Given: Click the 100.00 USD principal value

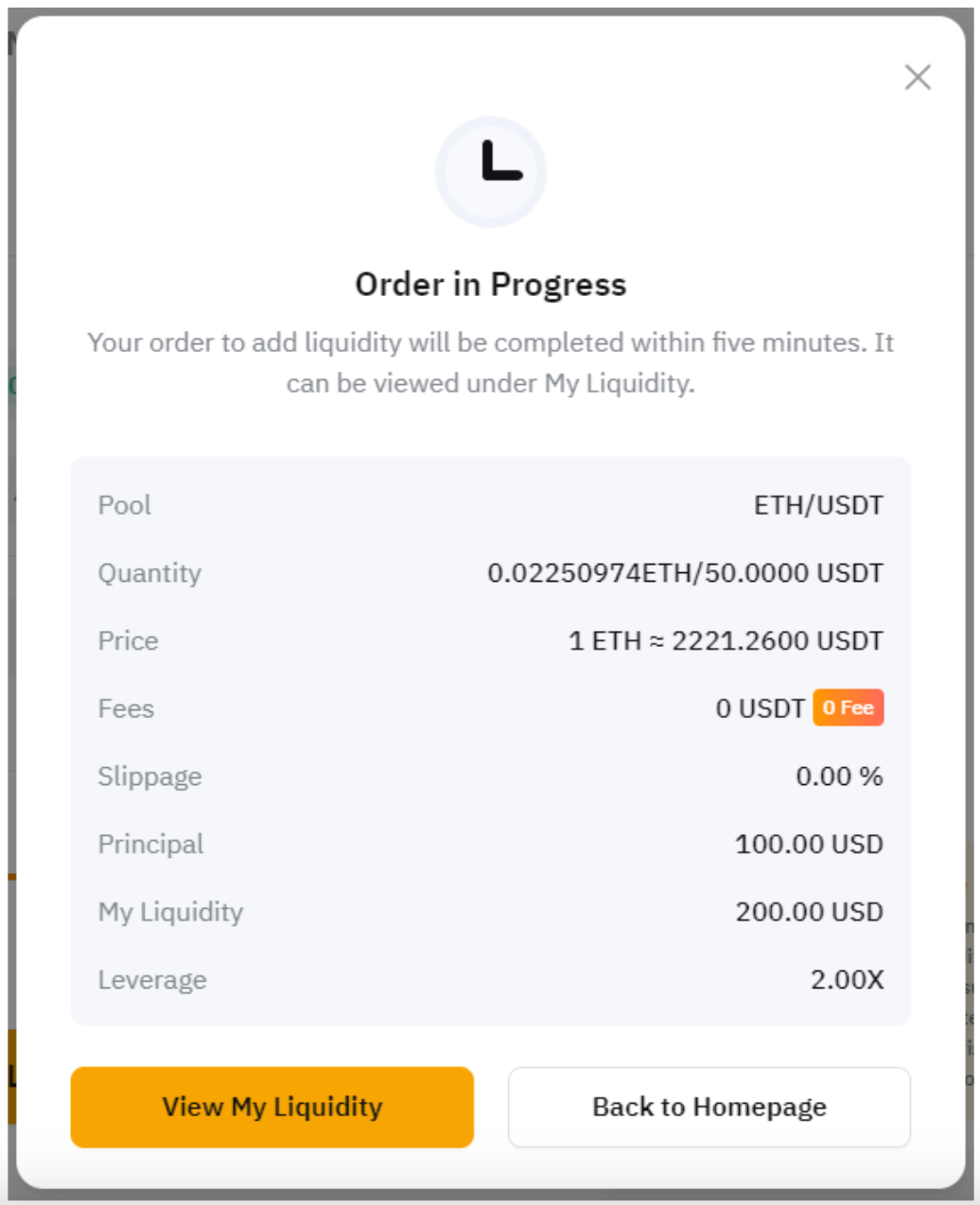Looking at the screenshot, I should pos(809,844).
